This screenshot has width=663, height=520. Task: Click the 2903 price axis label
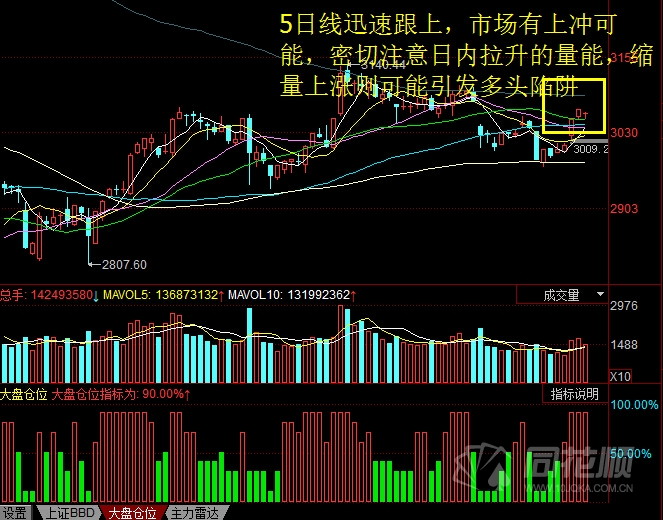(623, 209)
